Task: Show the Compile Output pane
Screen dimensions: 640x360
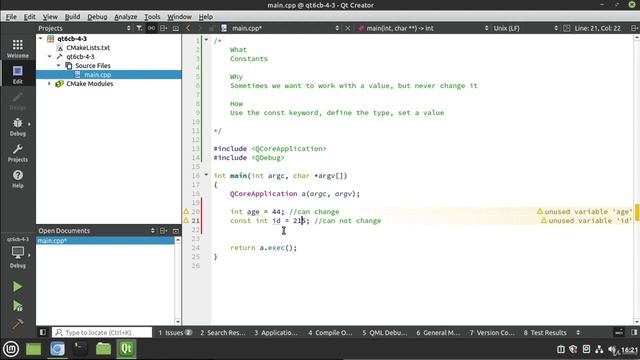Action: point(330,332)
